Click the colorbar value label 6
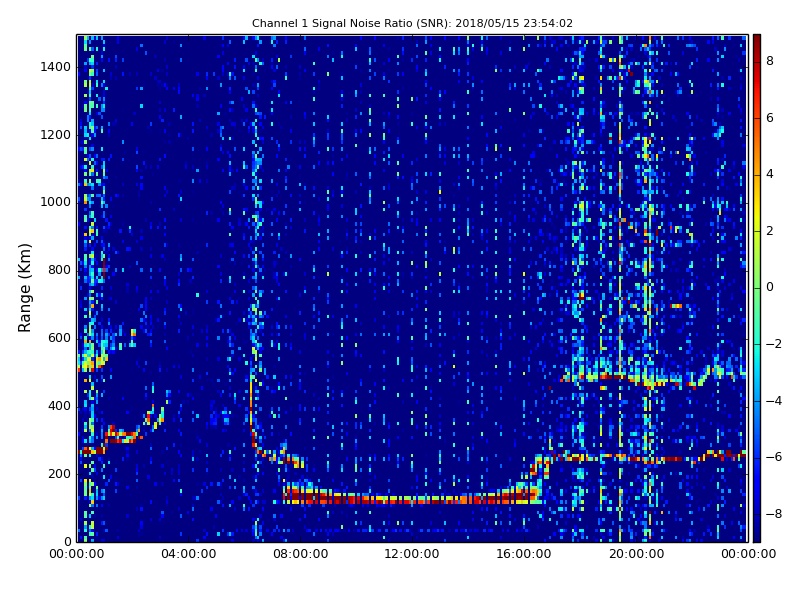 770,118
